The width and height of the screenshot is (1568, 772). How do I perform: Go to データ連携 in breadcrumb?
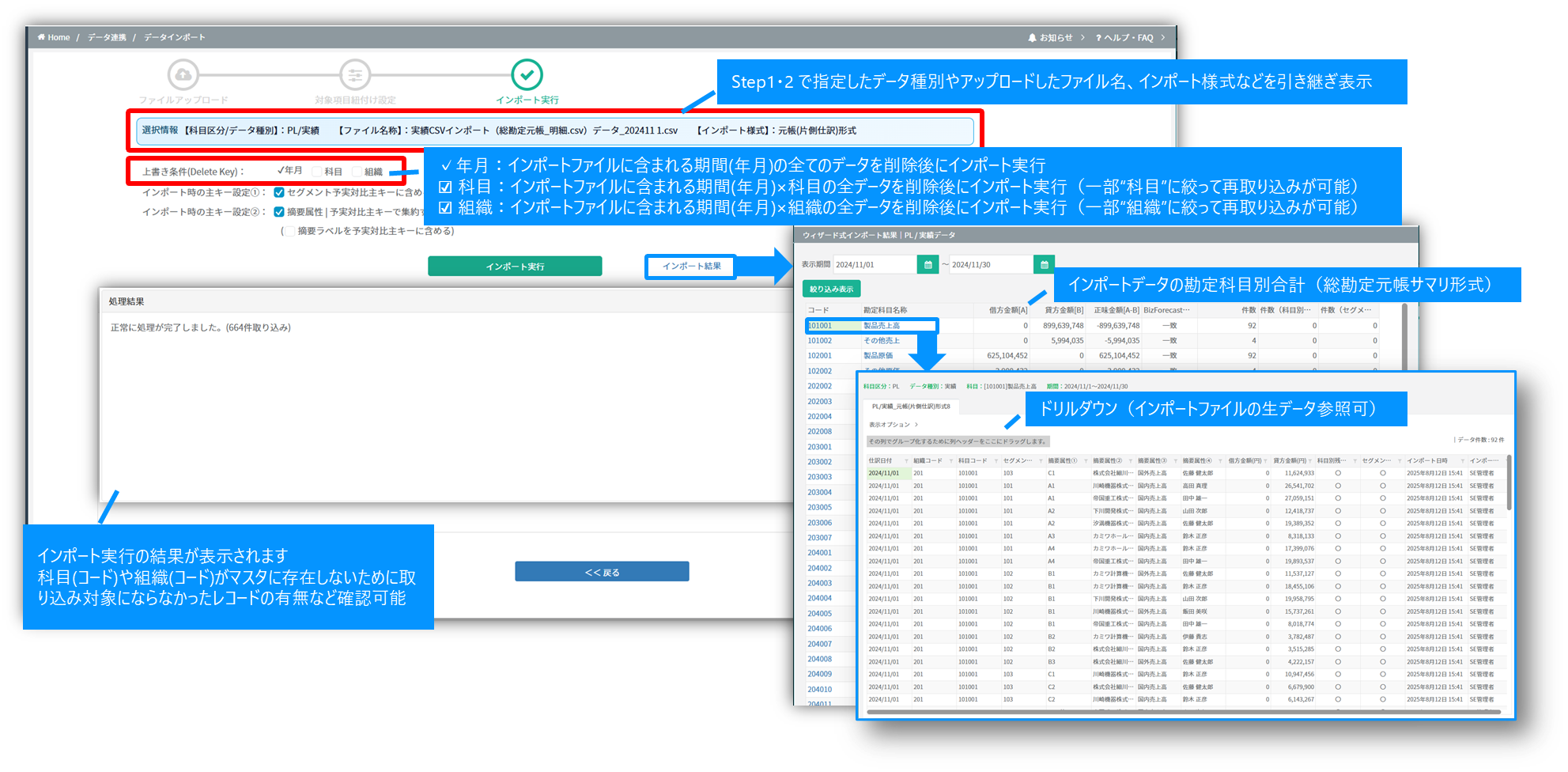coord(107,38)
